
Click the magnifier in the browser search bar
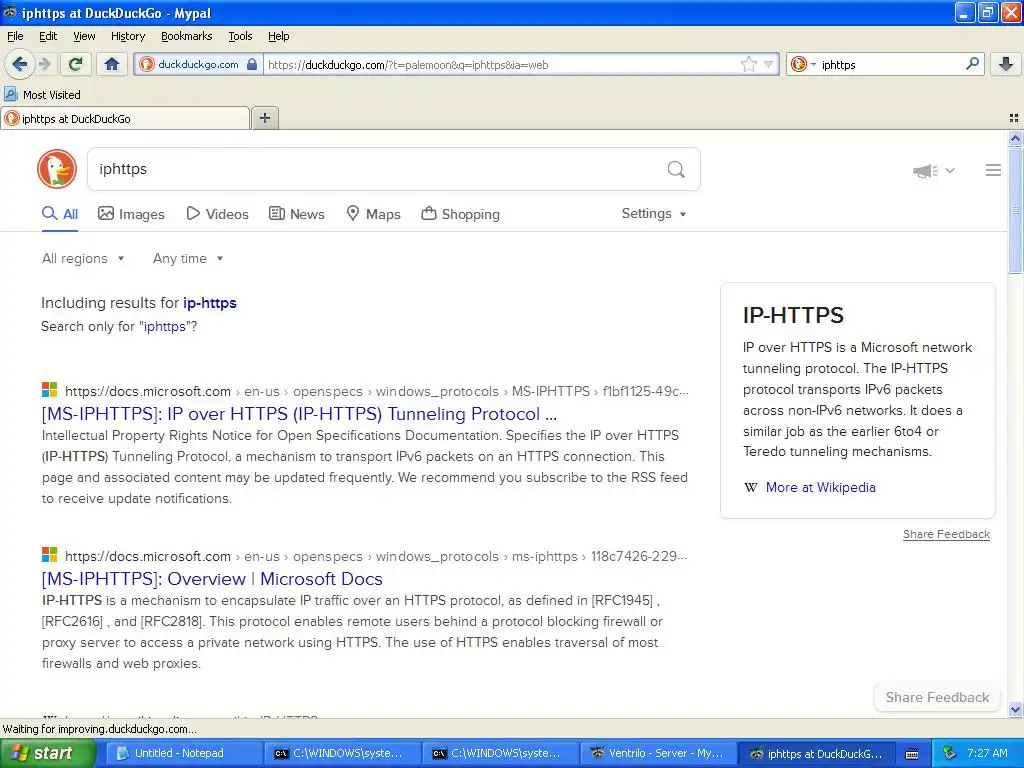tap(972, 64)
